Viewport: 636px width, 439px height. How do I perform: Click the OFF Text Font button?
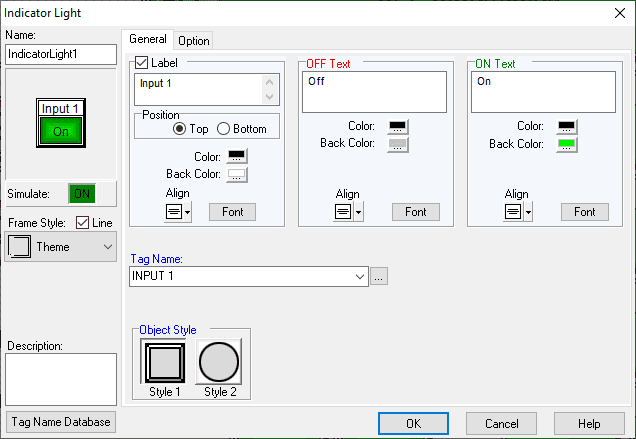click(x=416, y=212)
